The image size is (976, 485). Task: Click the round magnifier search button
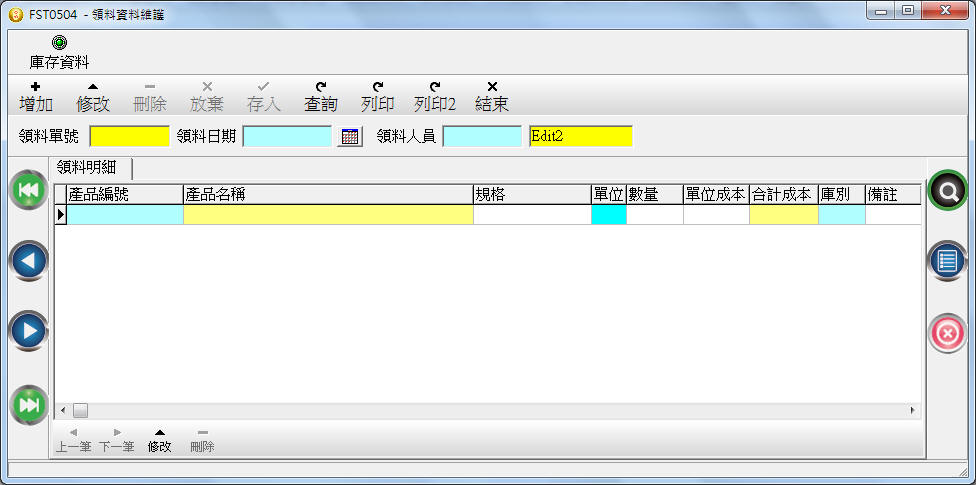[x=947, y=192]
